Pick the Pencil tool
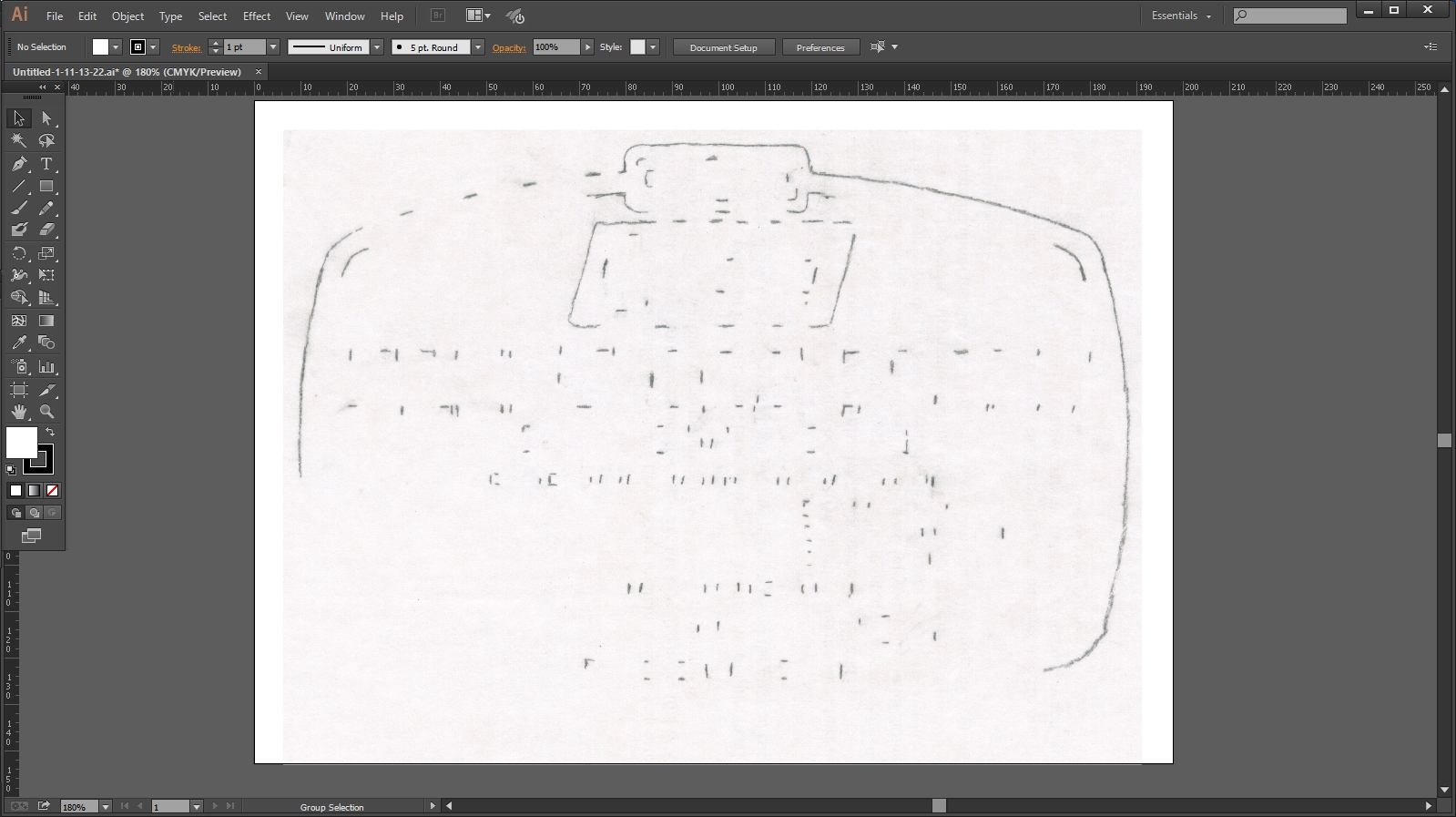1456x817 pixels. pyautogui.click(x=46, y=209)
